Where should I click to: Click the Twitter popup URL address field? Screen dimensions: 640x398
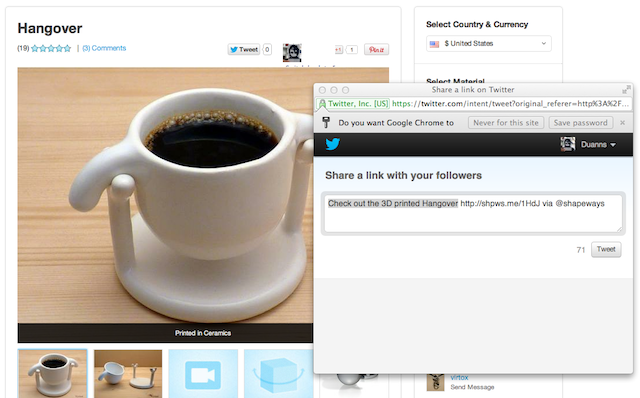click(x=510, y=104)
